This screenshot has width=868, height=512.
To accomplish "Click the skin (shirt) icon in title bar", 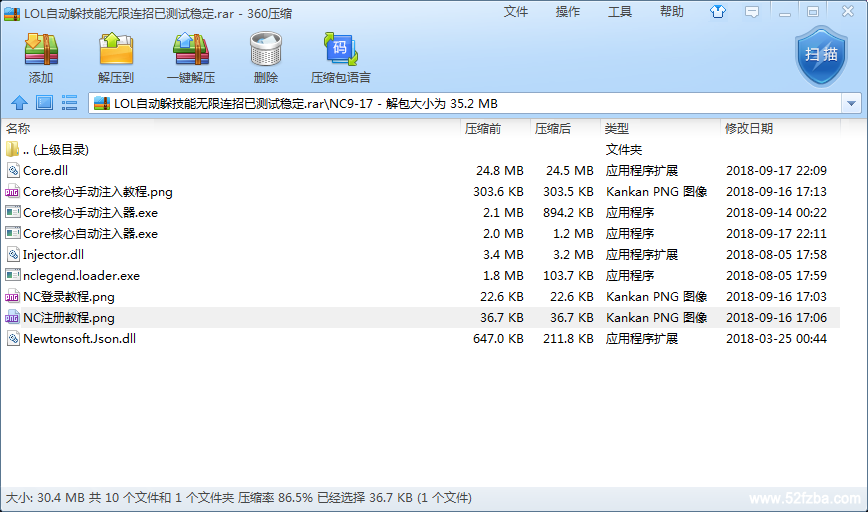I will click(718, 12).
